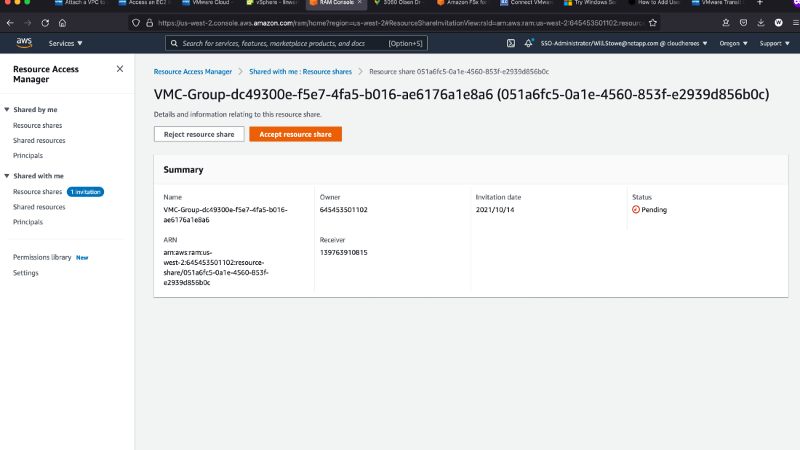Switch to the VMware Cloud browser tab
800x450 pixels.
pos(208,3)
